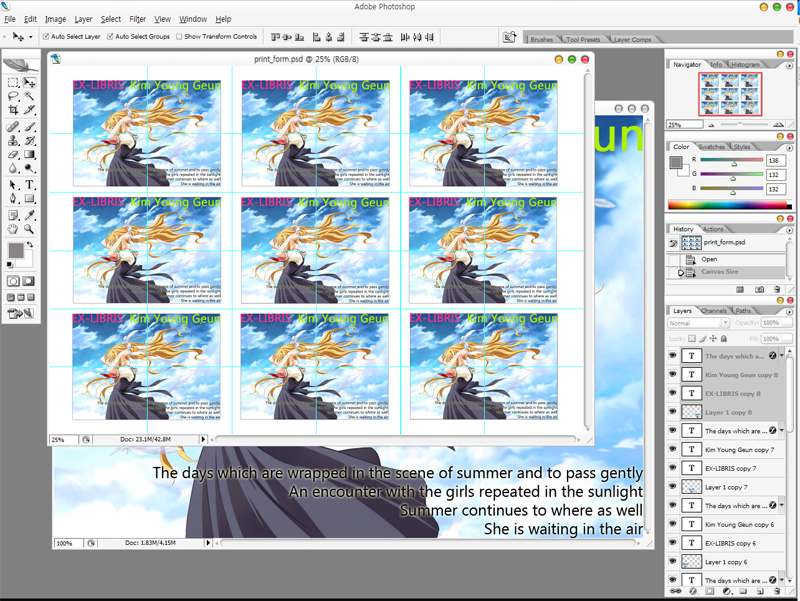
Task: Hide the Kim Young Geun copy 8 layer
Action: pos(672,374)
